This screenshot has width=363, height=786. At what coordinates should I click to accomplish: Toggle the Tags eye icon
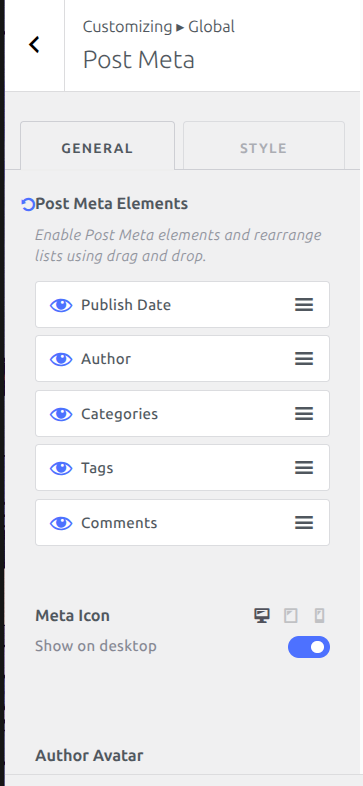pos(61,468)
